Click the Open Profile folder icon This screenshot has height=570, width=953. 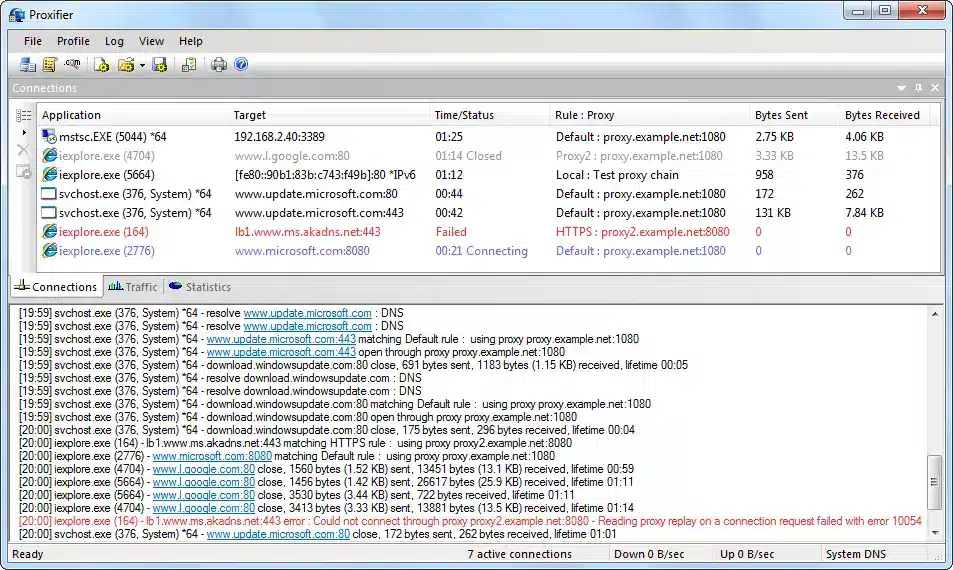point(125,65)
